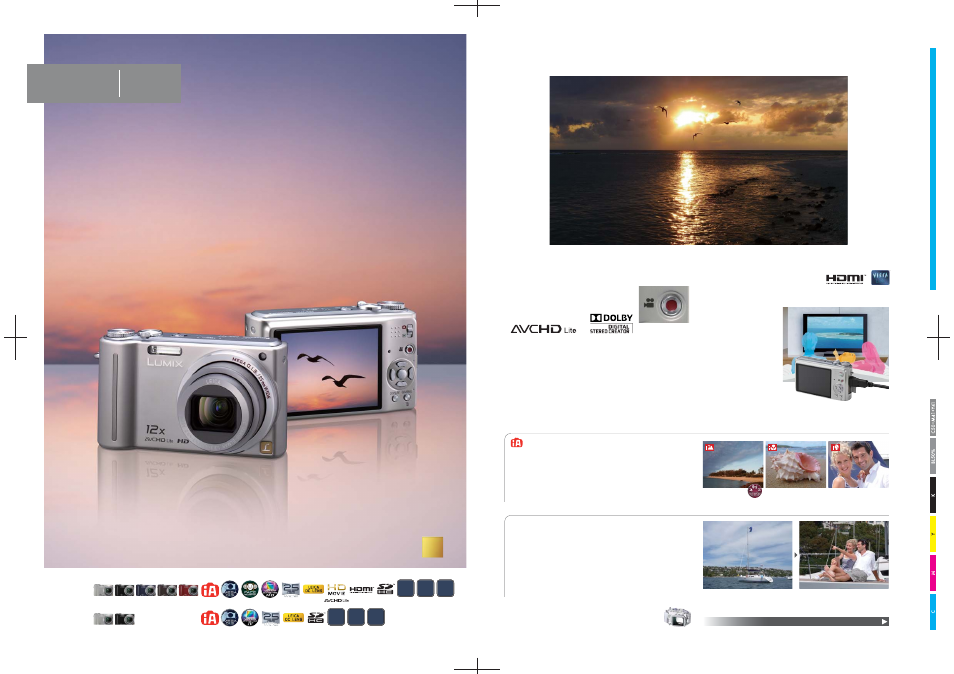Click the green circular feature badge
The image size is (954, 674).
pos(250,589)
